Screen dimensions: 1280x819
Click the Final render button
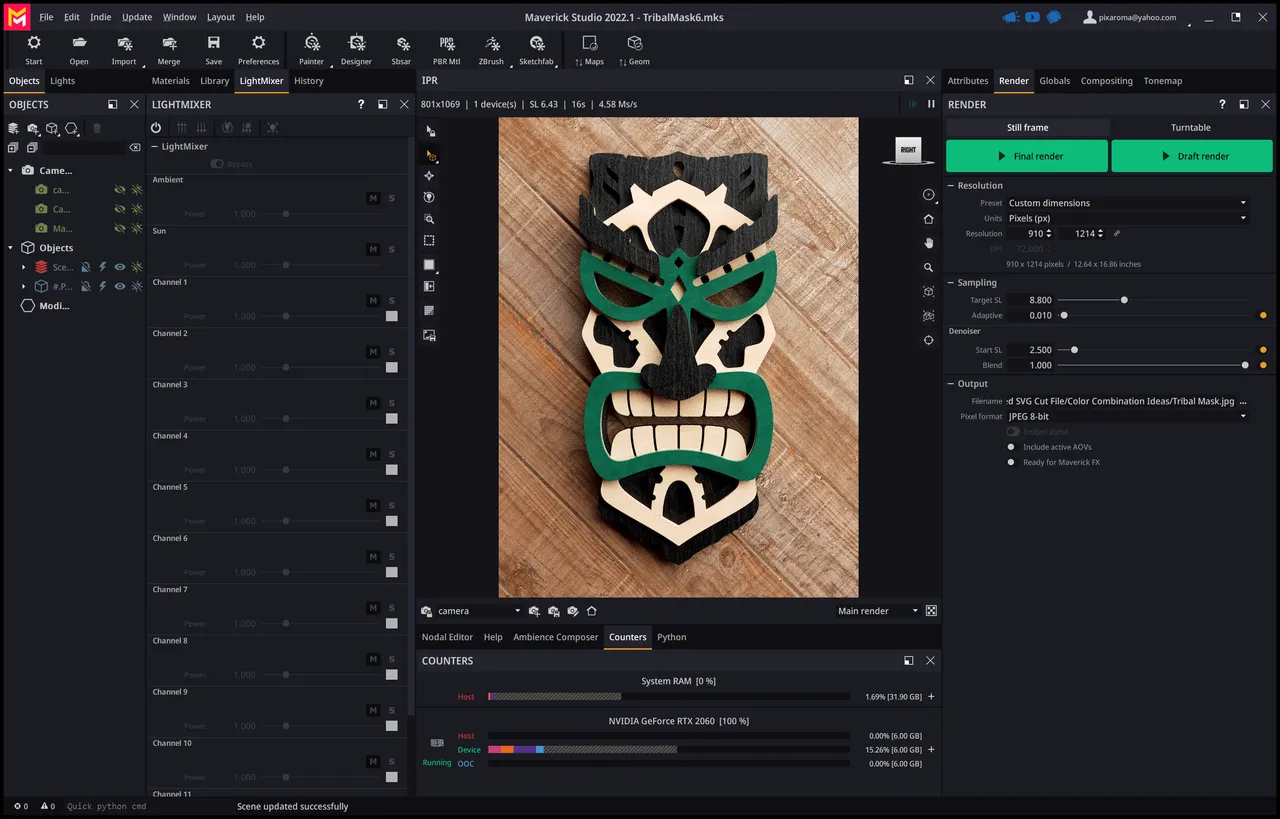(x=1027, y=156)
